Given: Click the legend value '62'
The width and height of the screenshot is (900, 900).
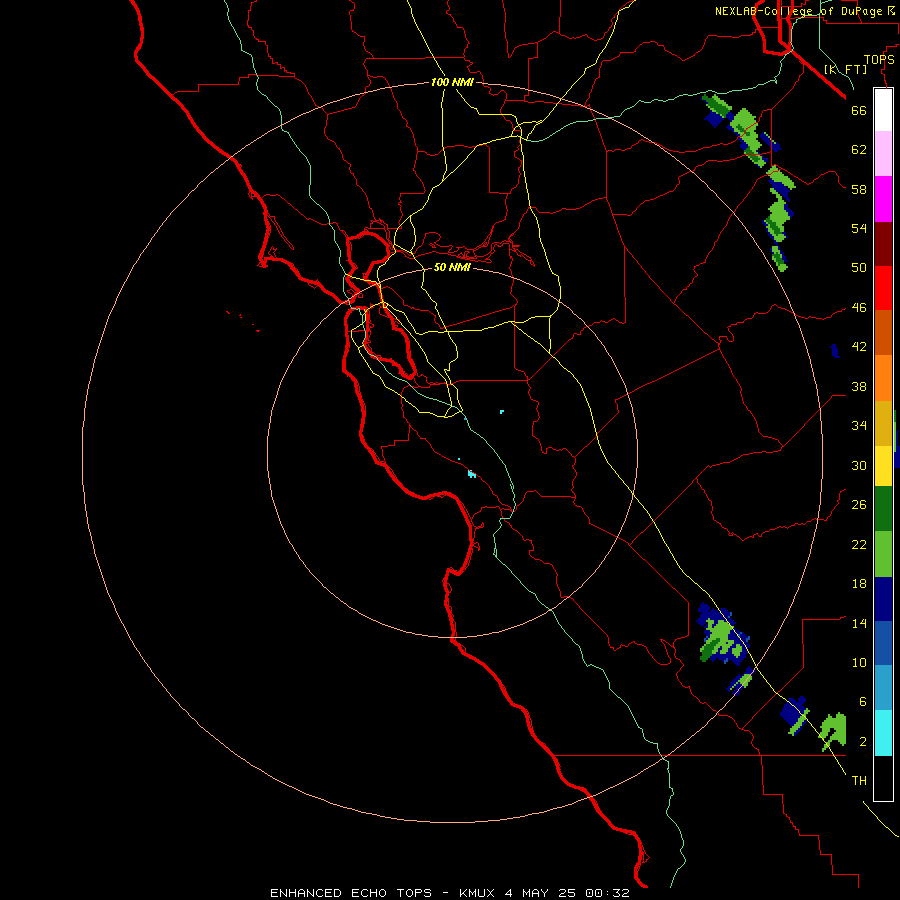Looking at the screenshot, I should [859, 149].
